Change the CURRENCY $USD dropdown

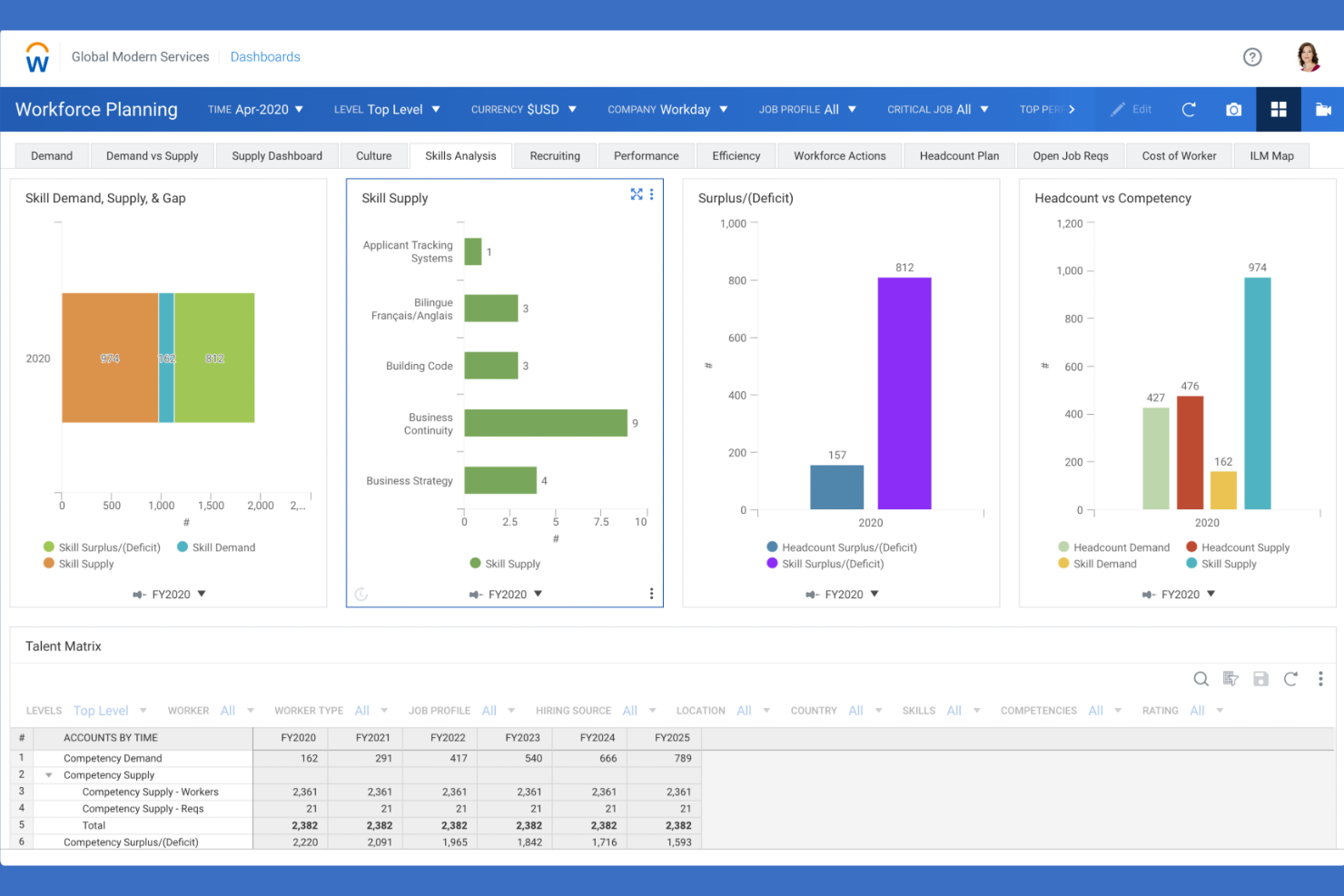click(x=524, y=109)
